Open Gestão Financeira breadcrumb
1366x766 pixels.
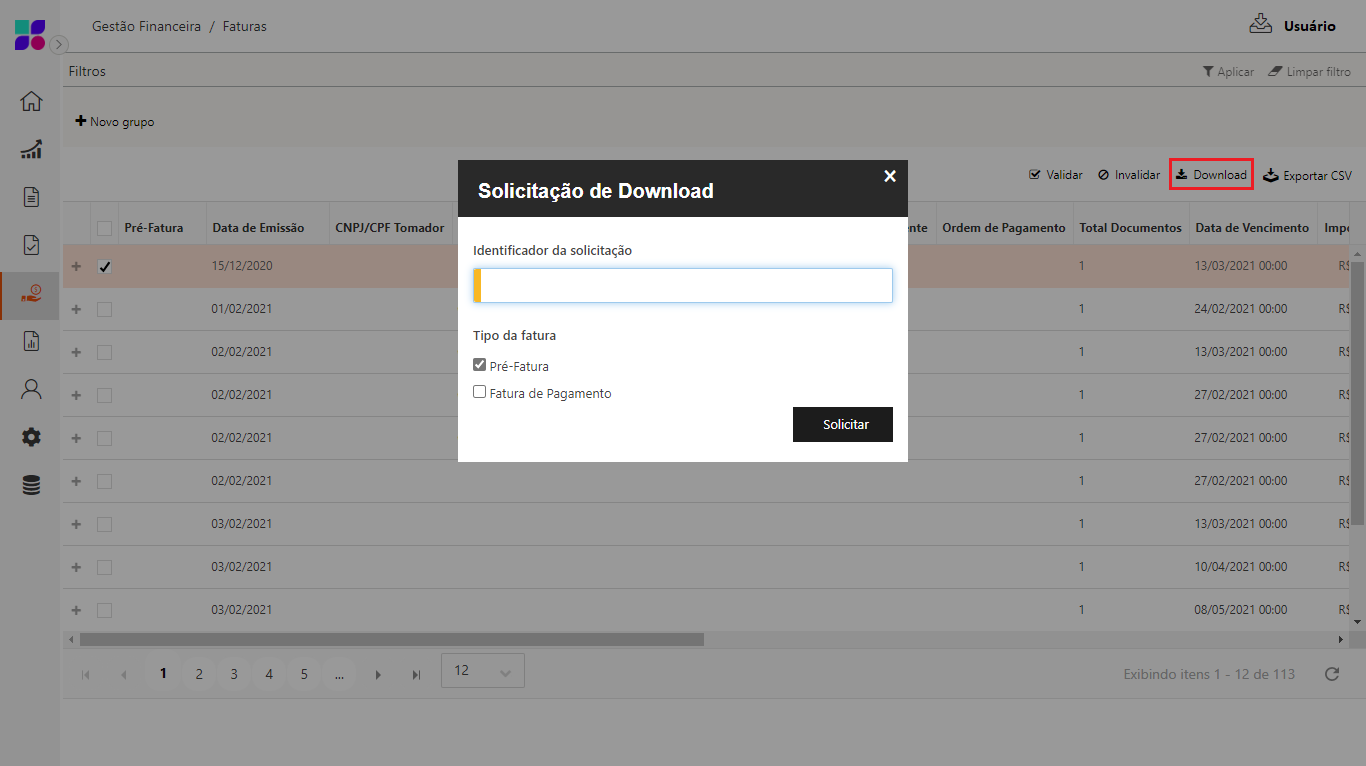pos(146,26)
